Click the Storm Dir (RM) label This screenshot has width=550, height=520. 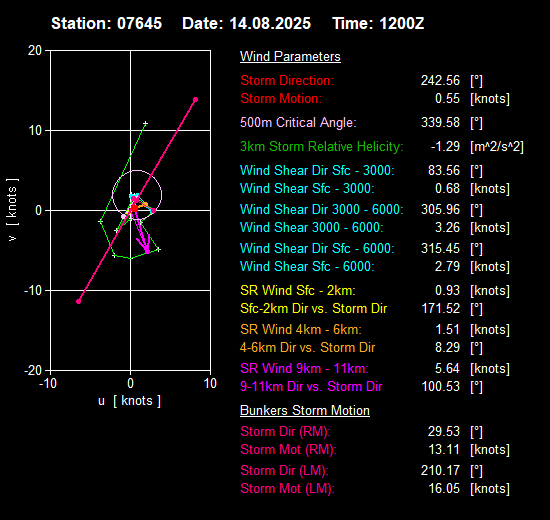[285, 432]
